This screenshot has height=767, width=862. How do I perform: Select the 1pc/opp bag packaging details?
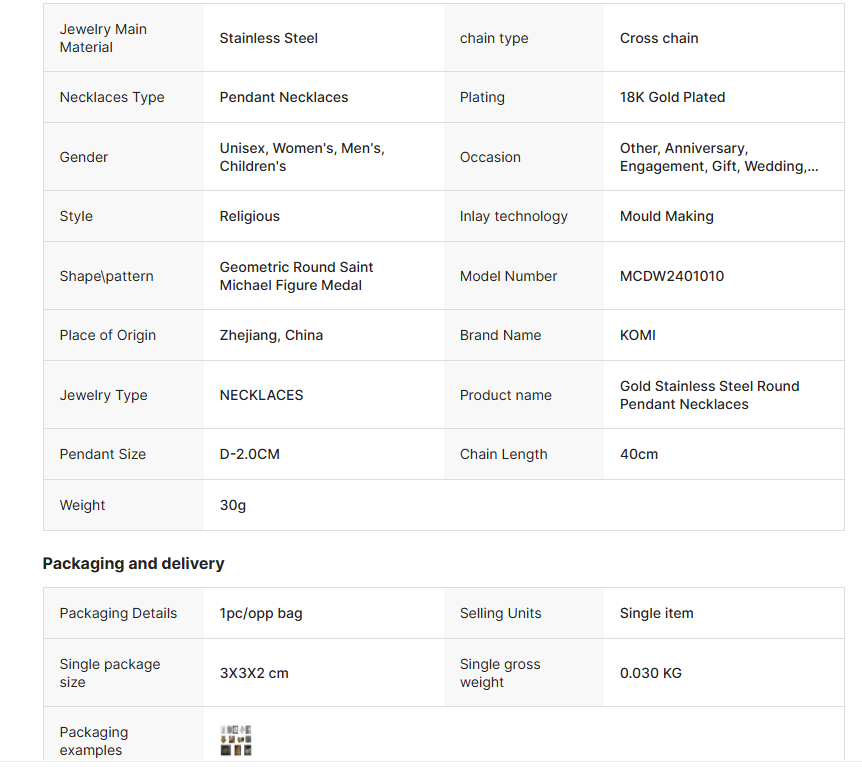pyautogui.click(x=261, y=613)
